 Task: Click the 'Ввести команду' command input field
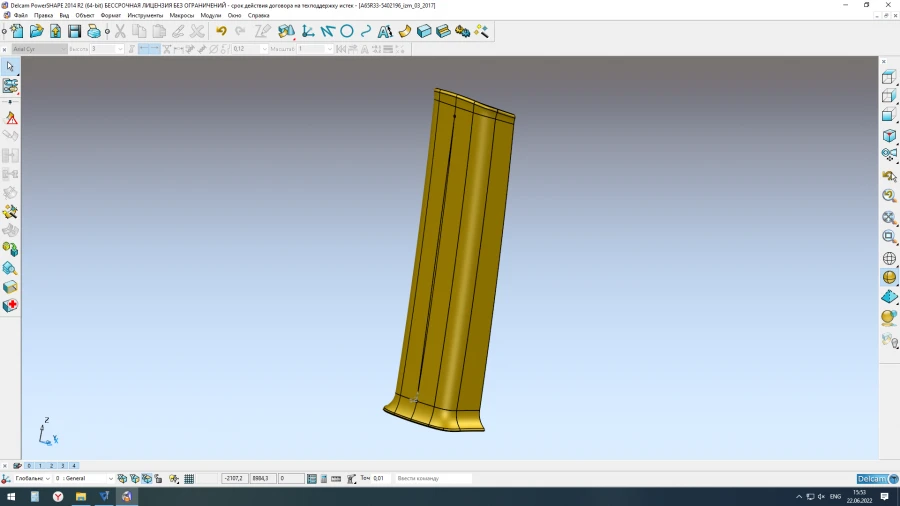432,479
